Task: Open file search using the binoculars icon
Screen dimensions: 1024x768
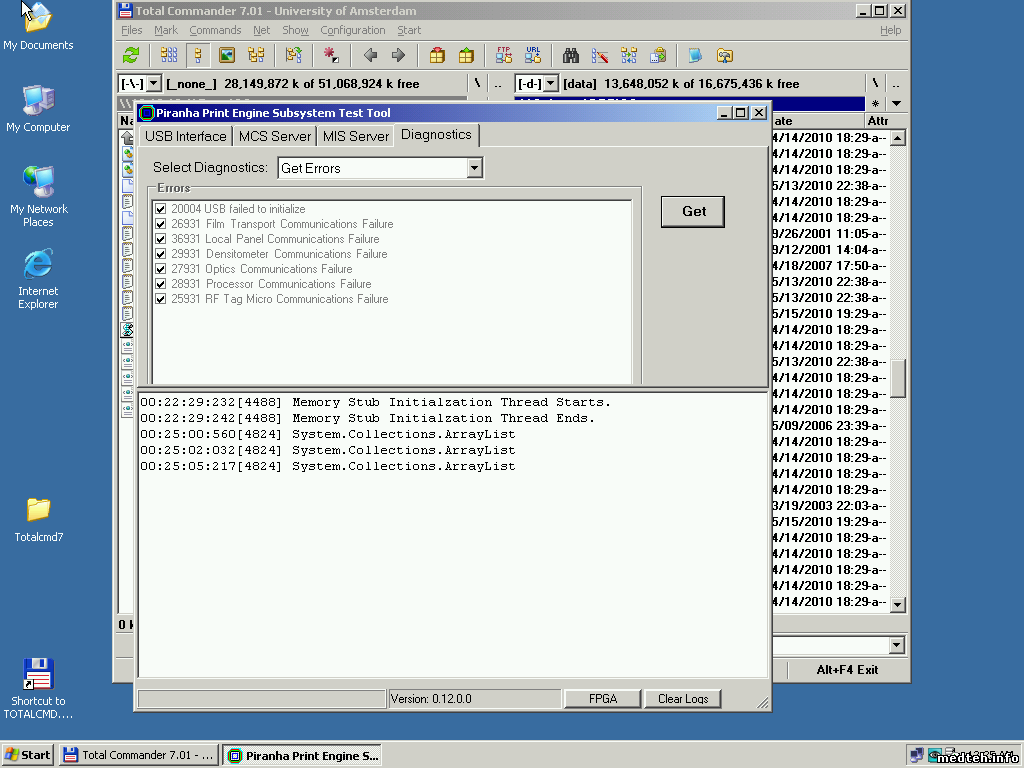Action: pyautogui.click(x=571, y=56)
